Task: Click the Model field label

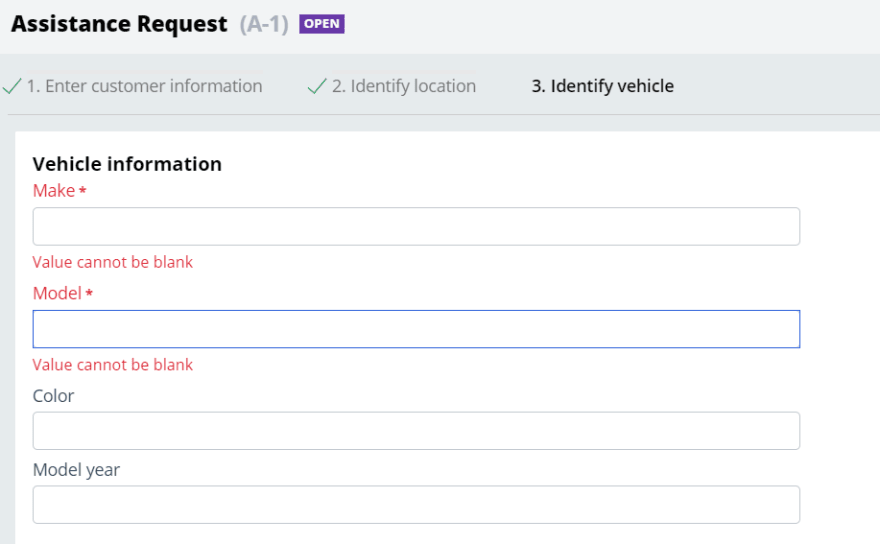Action: (57, 293)
